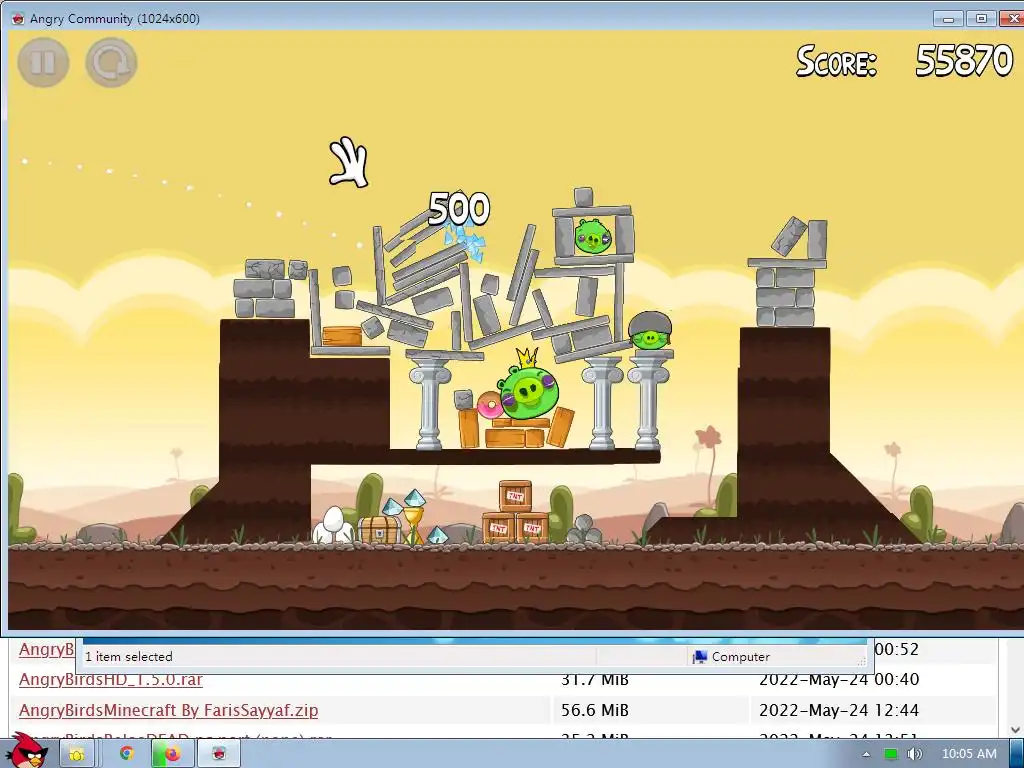
Task: Open the 10:05 AM taskbar clock
Action: click(969, 754)
